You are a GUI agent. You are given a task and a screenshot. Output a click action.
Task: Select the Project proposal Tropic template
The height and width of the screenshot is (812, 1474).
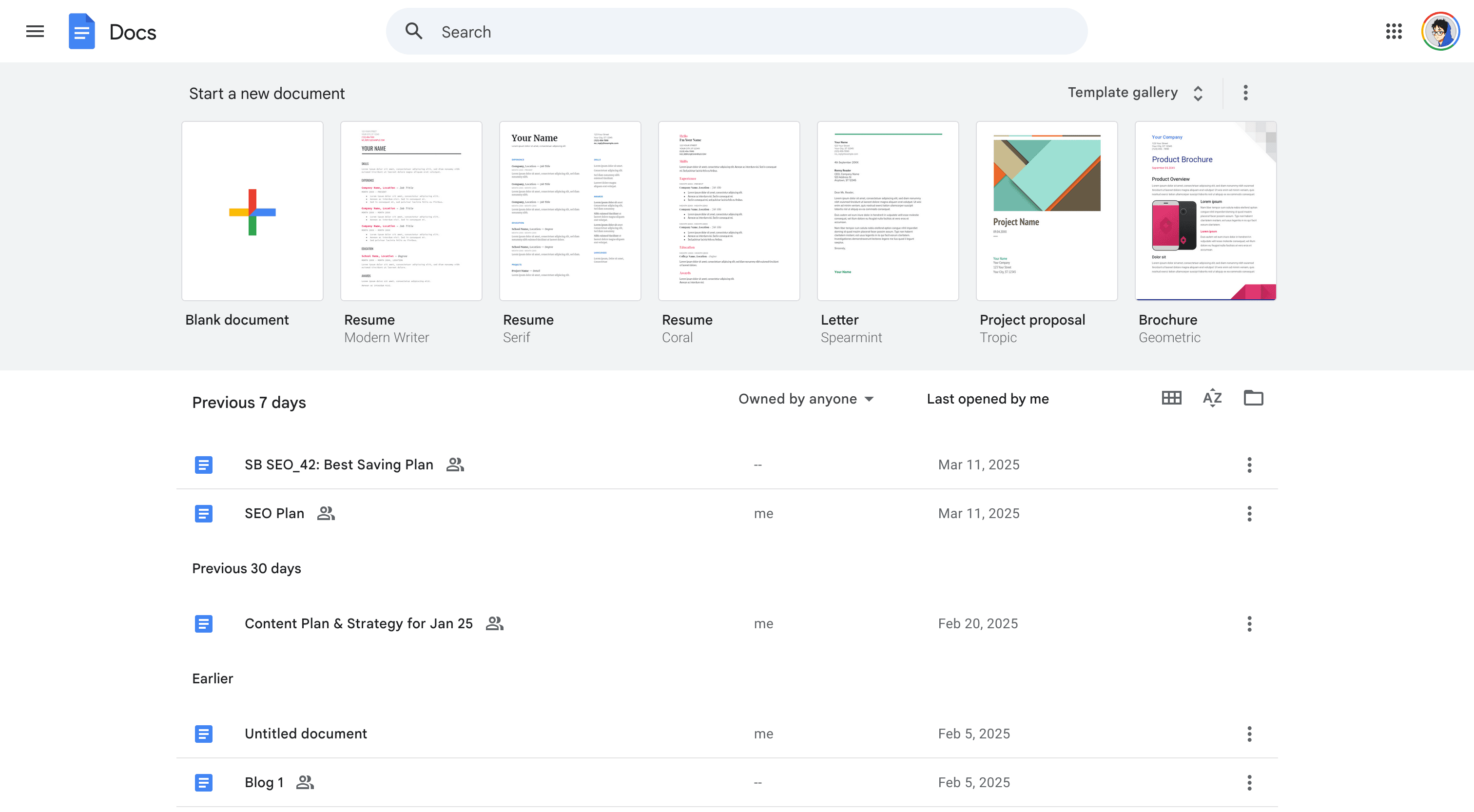pyautogui.click(x=1047, y=211)
